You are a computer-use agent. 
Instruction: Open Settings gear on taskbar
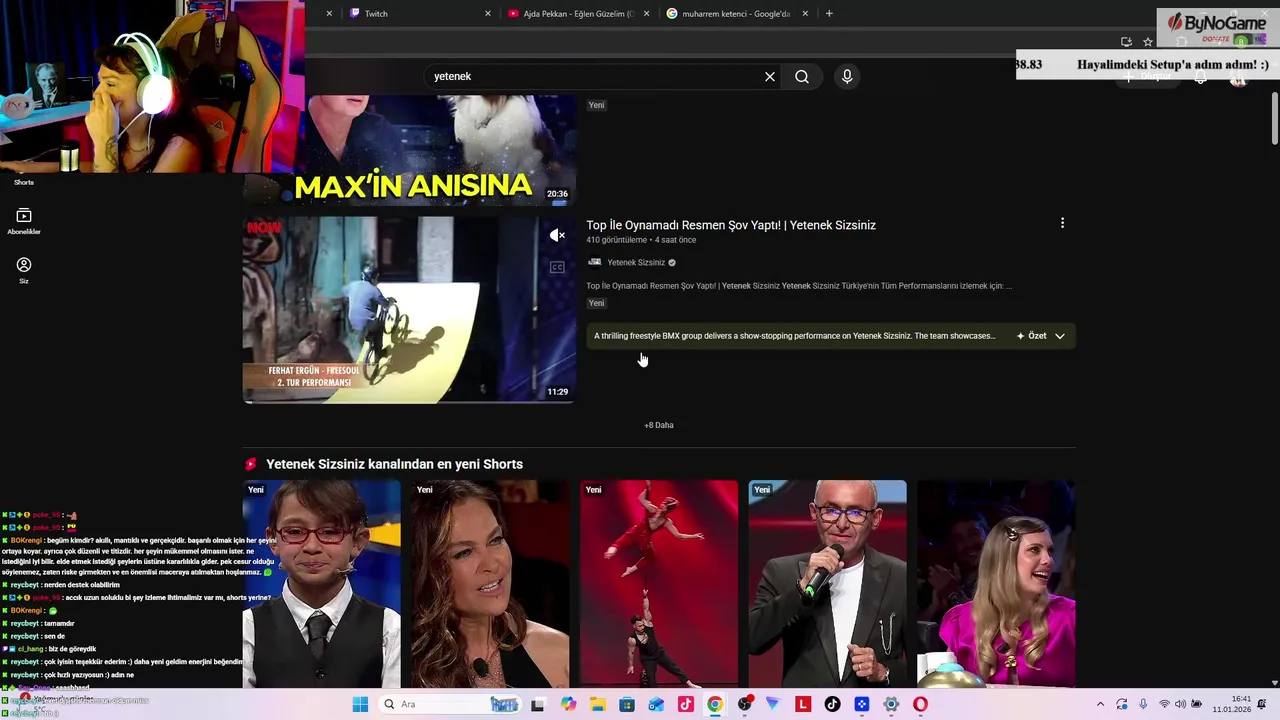pyautogui.click(x=891, y=704)
